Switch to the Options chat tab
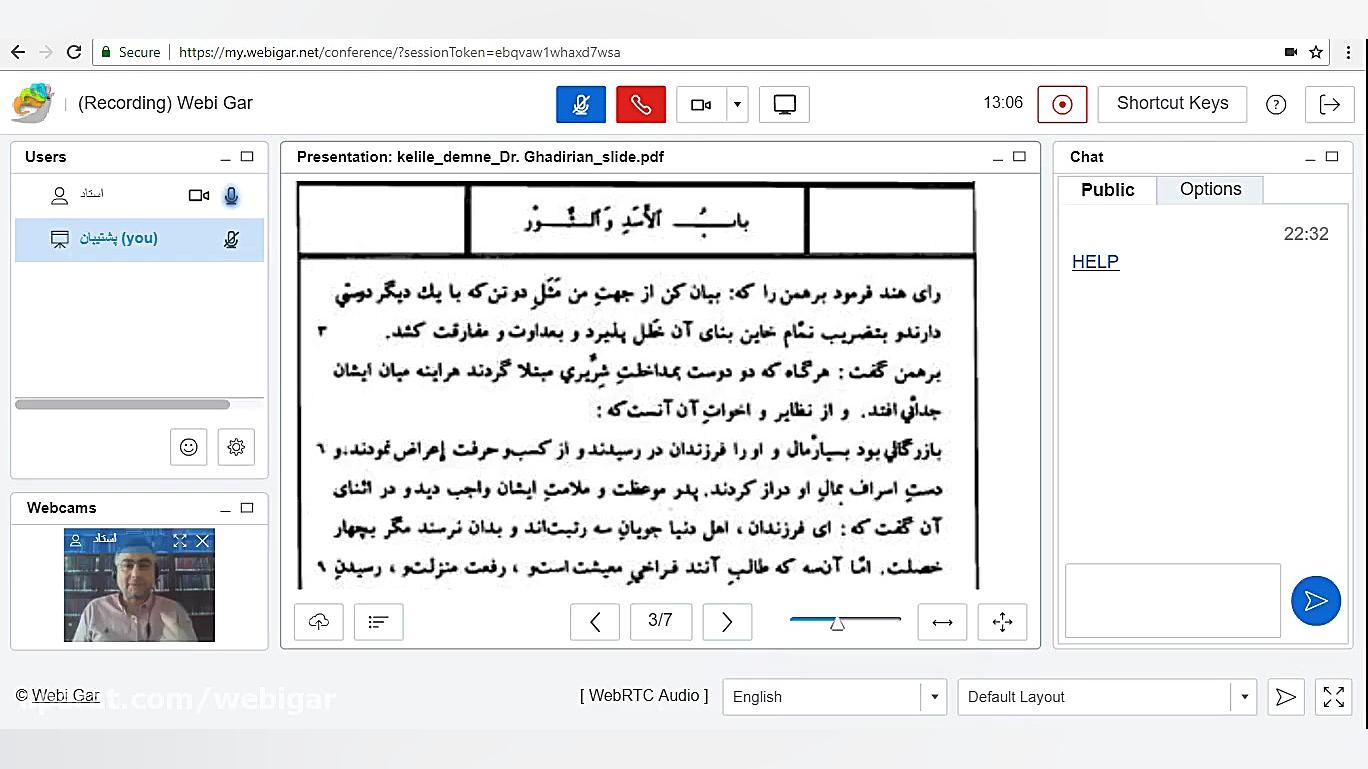The image size is (1368, 769). tap(1210, 190)
